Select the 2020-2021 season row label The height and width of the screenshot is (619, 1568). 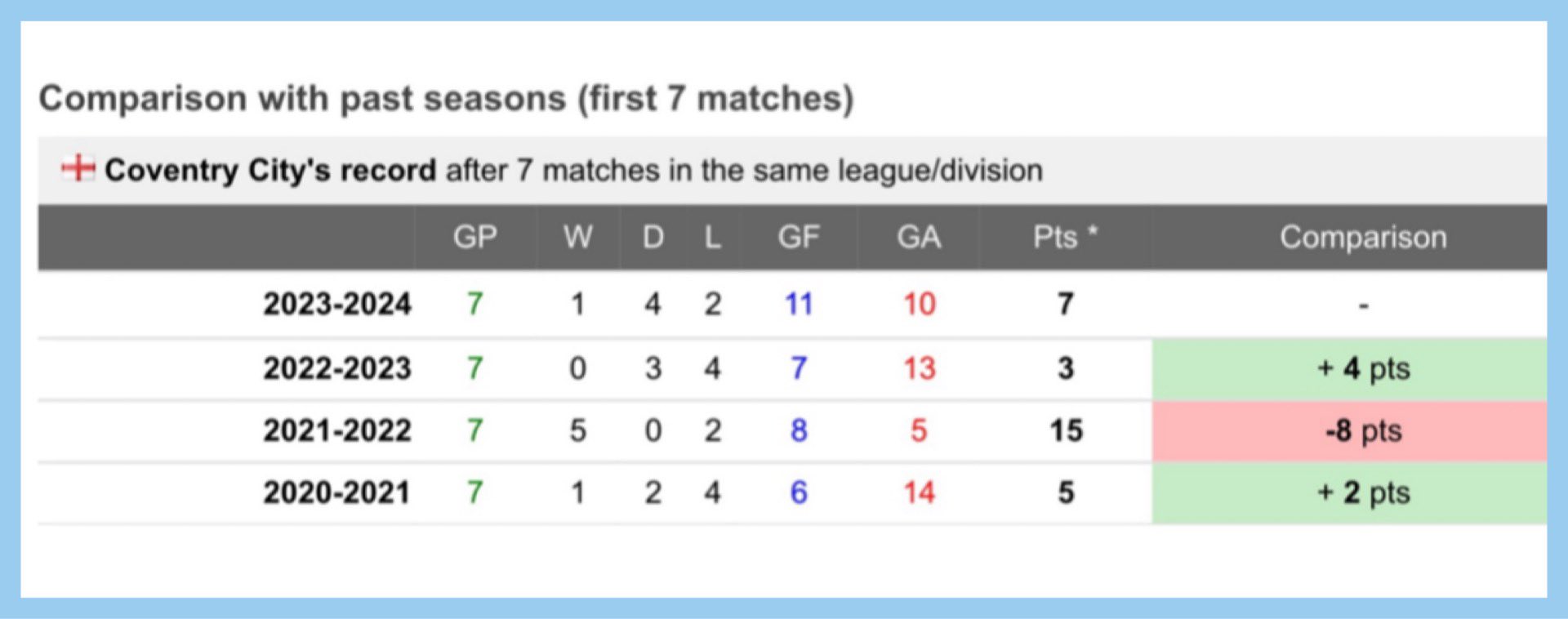[x=336, y=492]
